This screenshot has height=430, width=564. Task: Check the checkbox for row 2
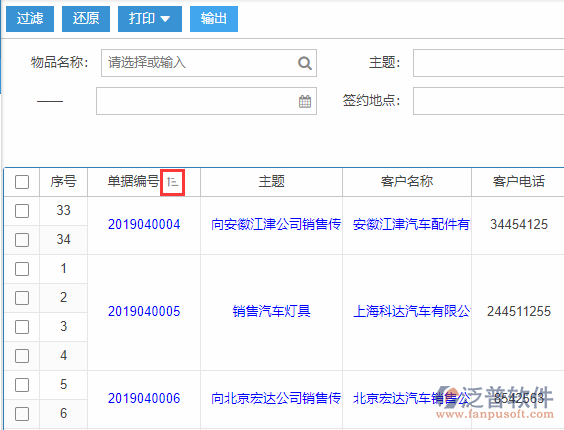tap(22, 298)
